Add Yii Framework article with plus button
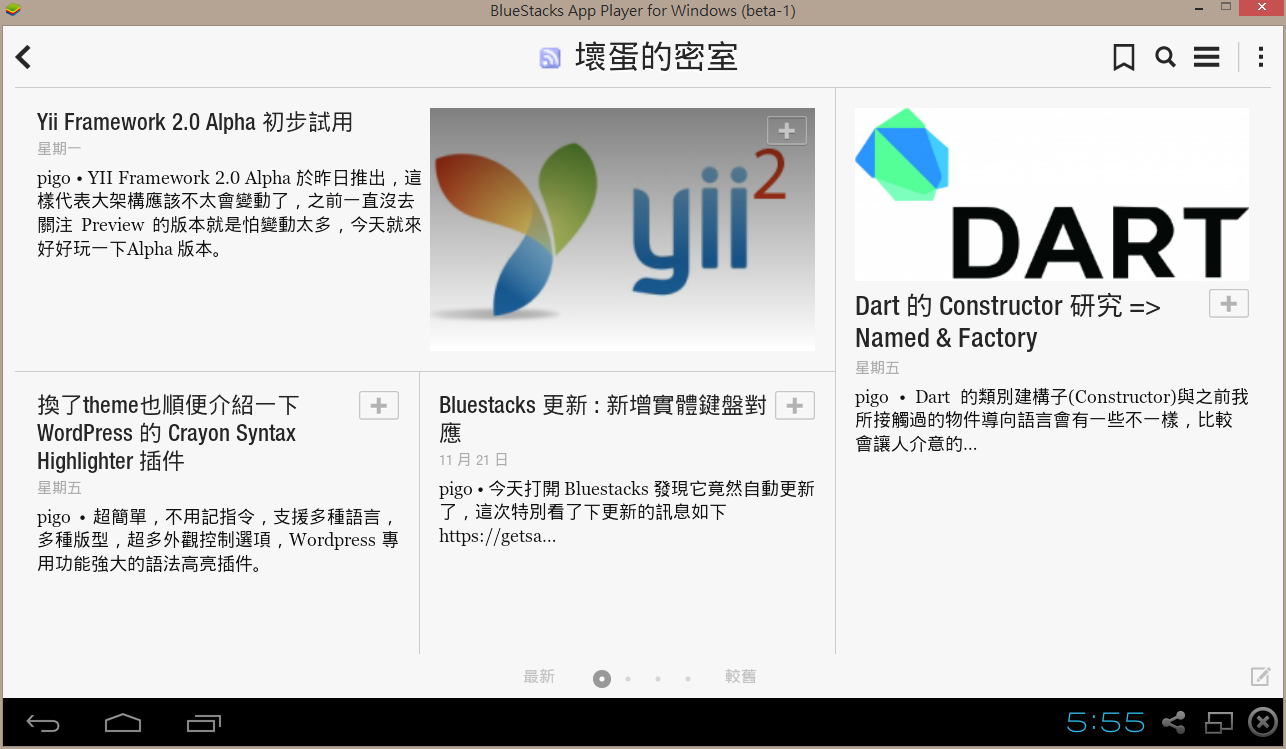 [x=787, y=130]
